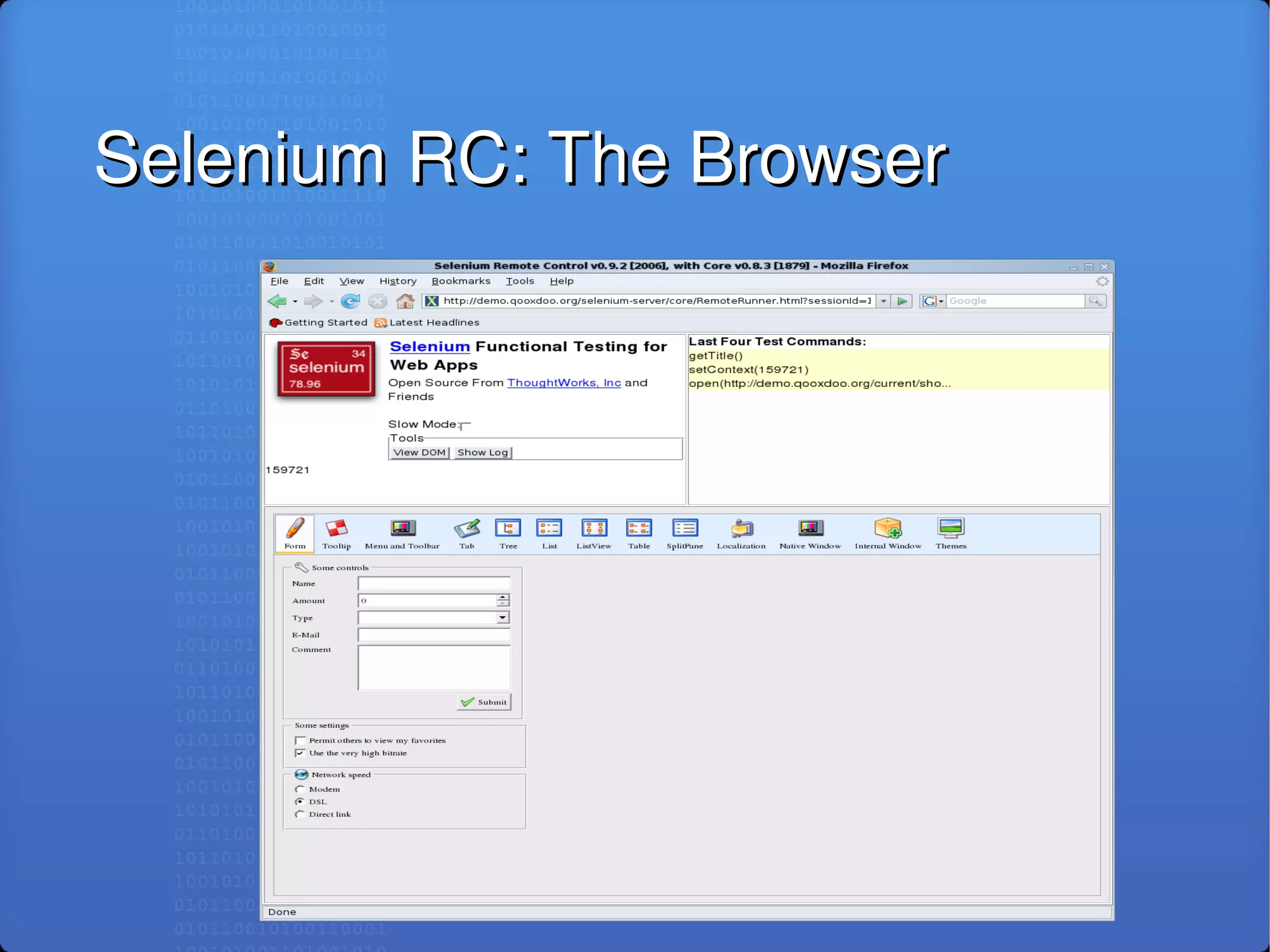Expand the Type combo box
This screenshot has height=952, width=1270.
[503, 618]
